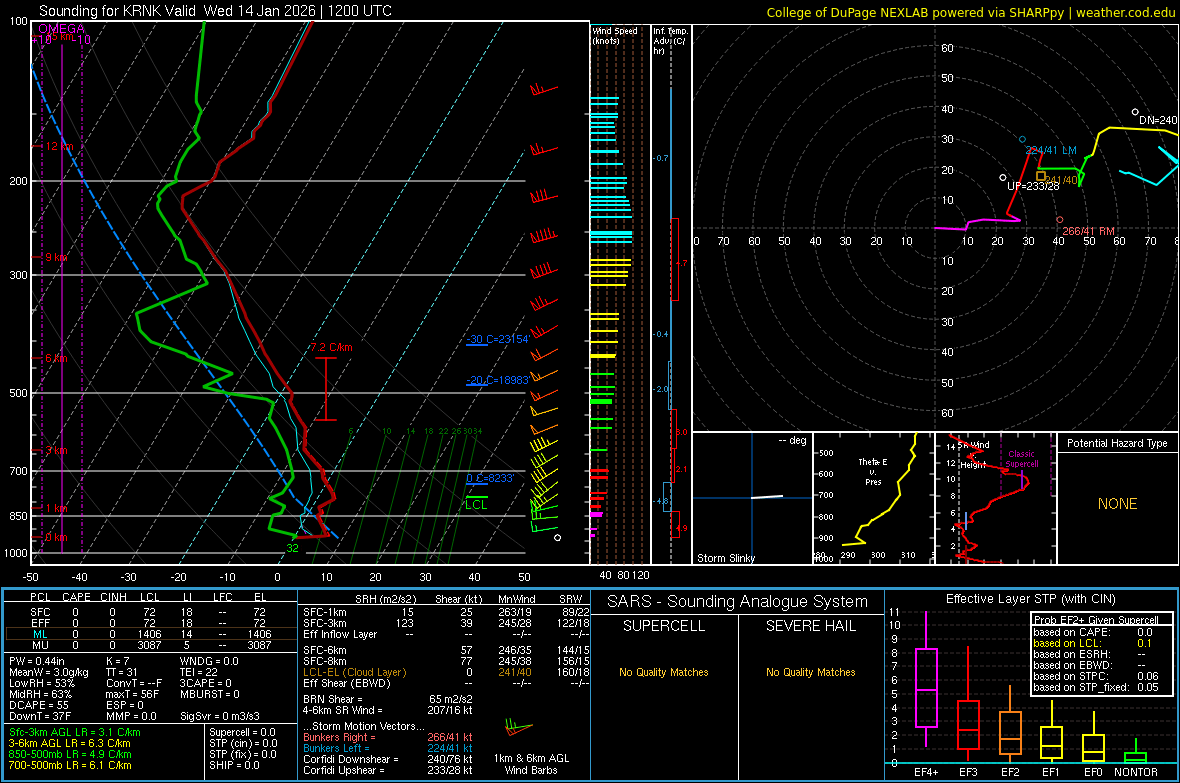Viewport: 1180px width, 783px height.
Task: Select the Bunkers Right storm motion row
Action: (x=388, y=737)
